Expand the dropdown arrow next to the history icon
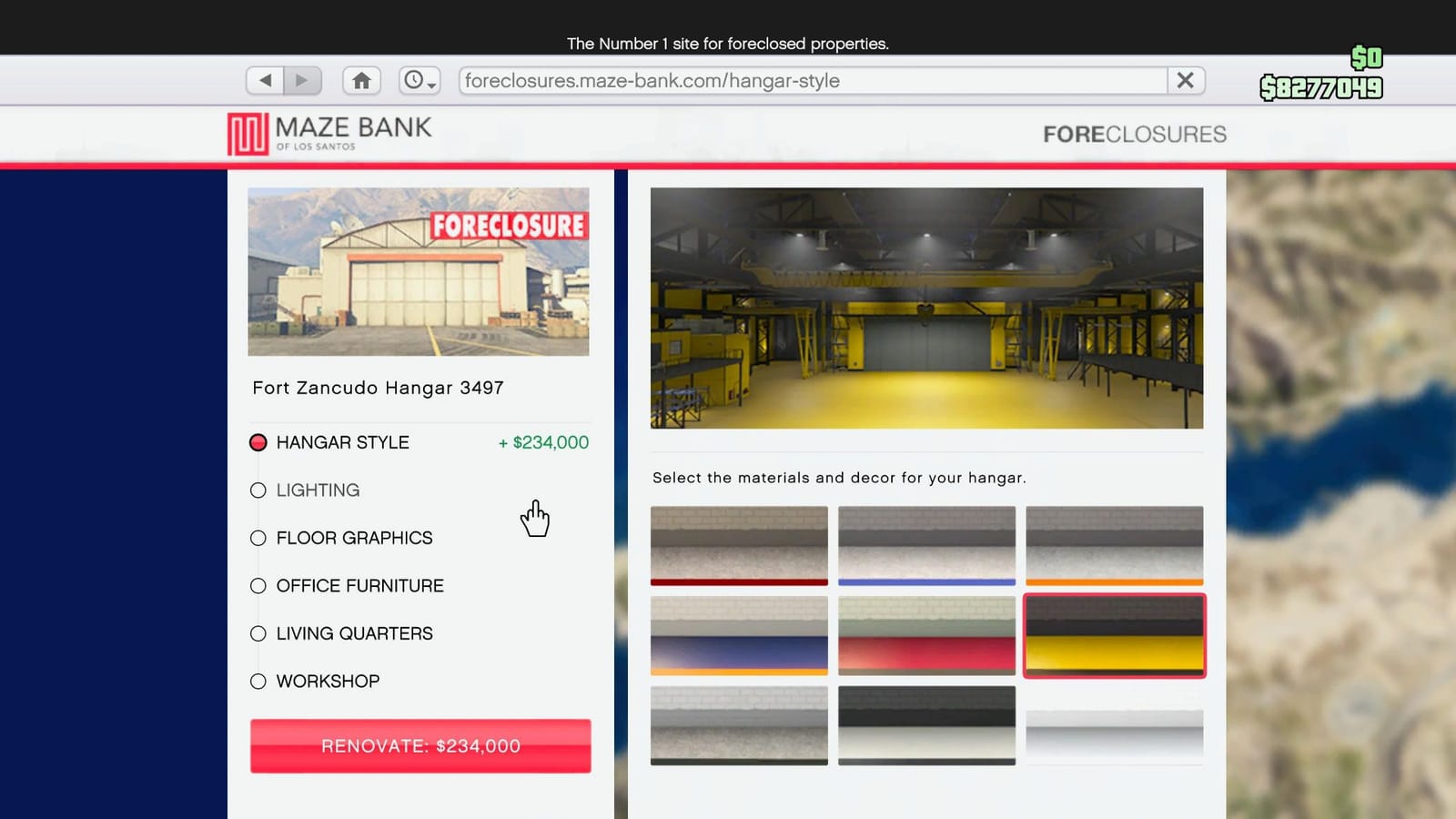1456x819 pixels. click(x=430, y=86)
